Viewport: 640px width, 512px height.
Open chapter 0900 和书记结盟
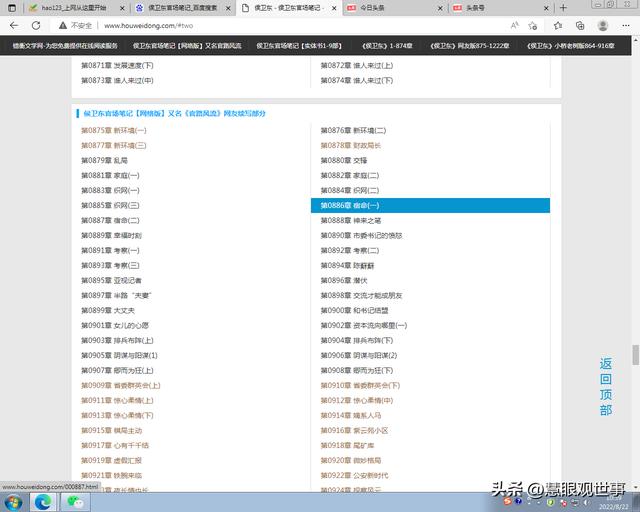pos(354,311)
